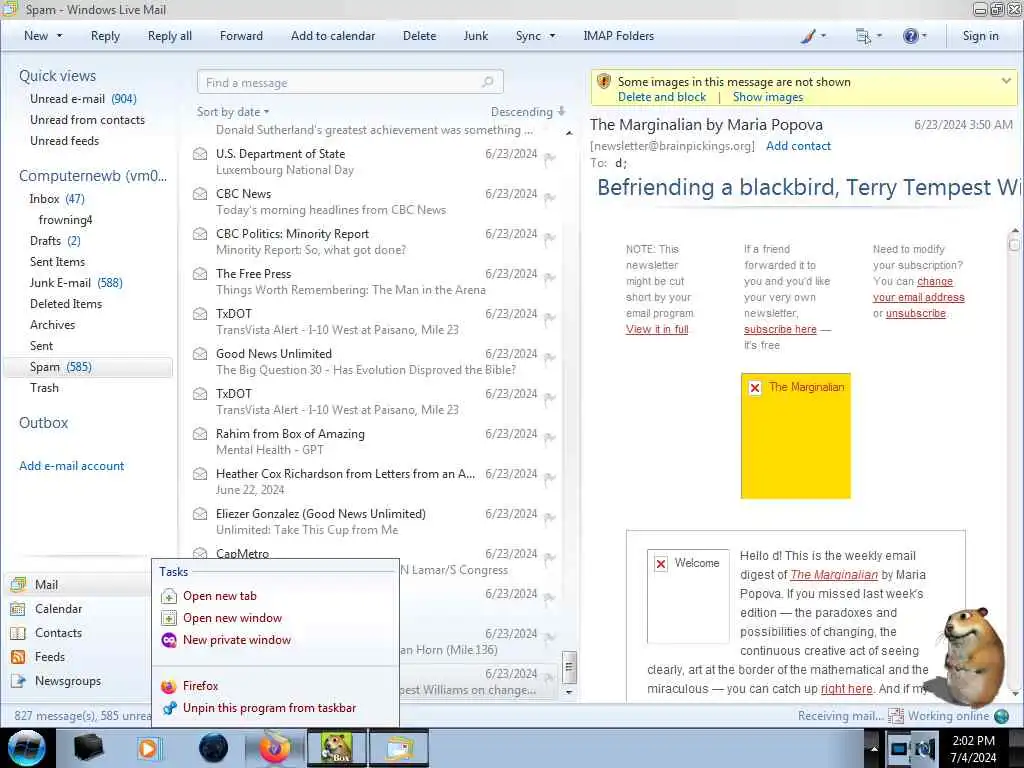Viewport: 1024px width, 768px height.
Task: Click the Add contact link
Action: pyautogui.click(x=798, y=146)
